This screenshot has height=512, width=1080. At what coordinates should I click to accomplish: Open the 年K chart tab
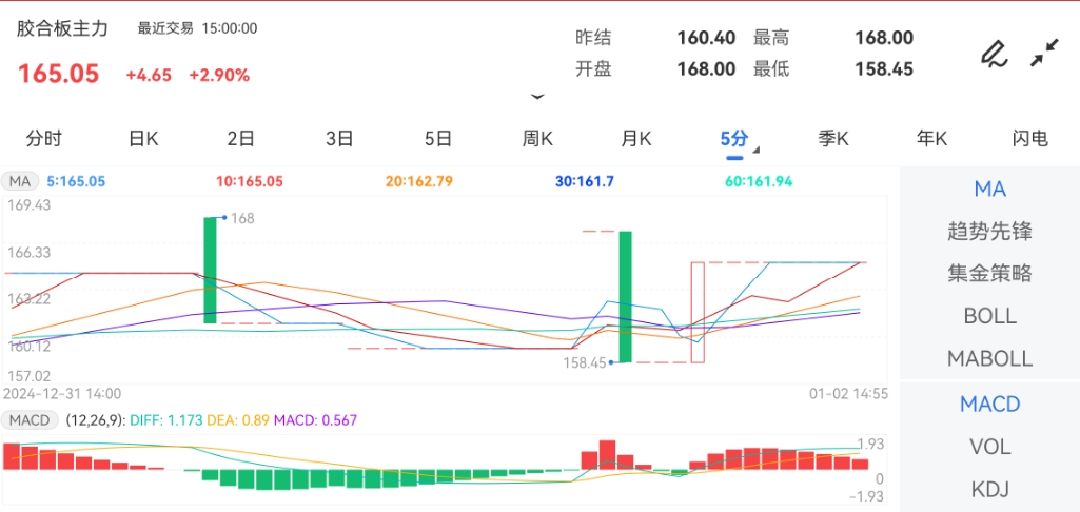point(931,139)
